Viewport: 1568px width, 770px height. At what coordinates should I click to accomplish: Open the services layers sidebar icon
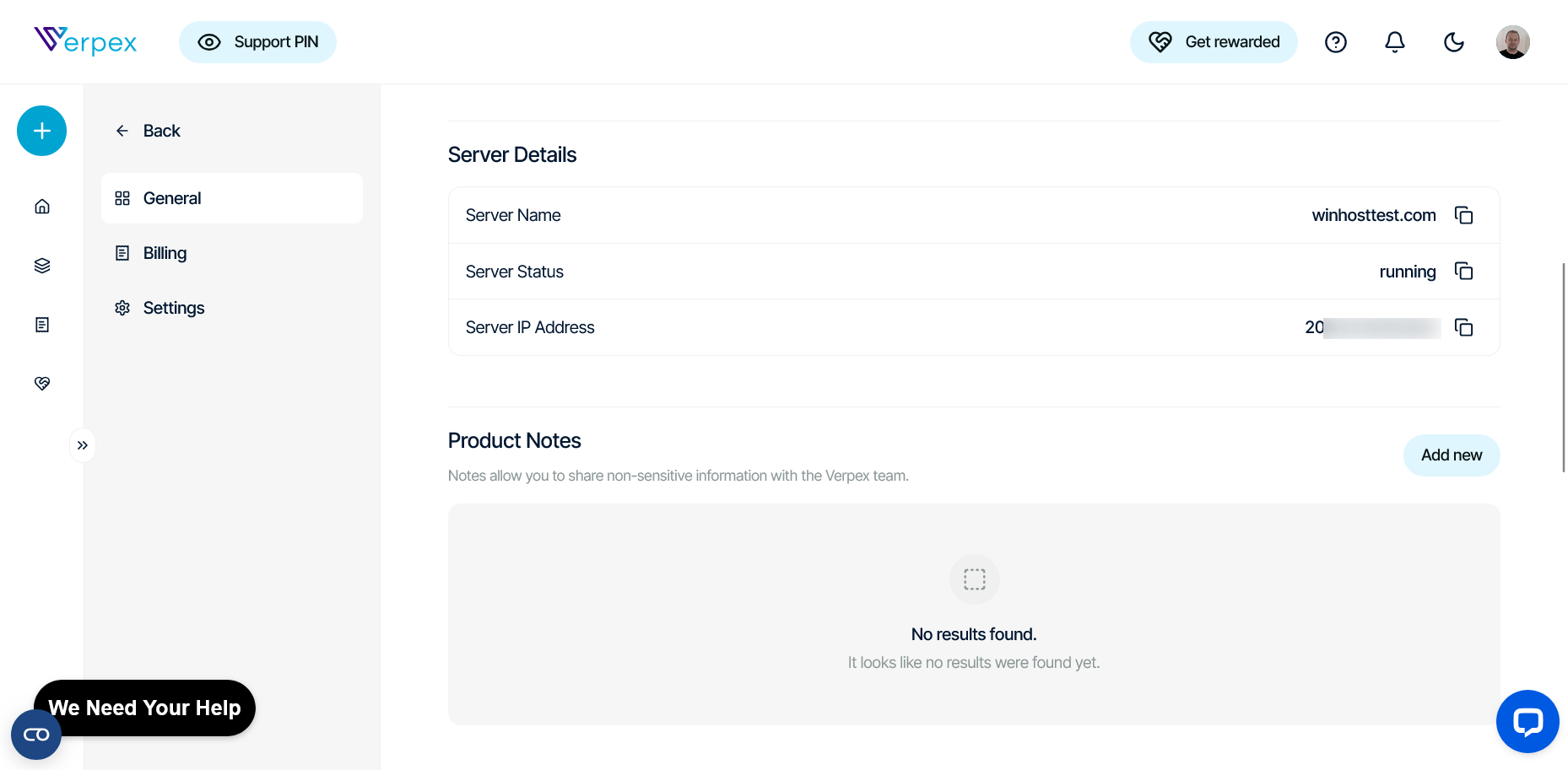(x=42, y=266)
